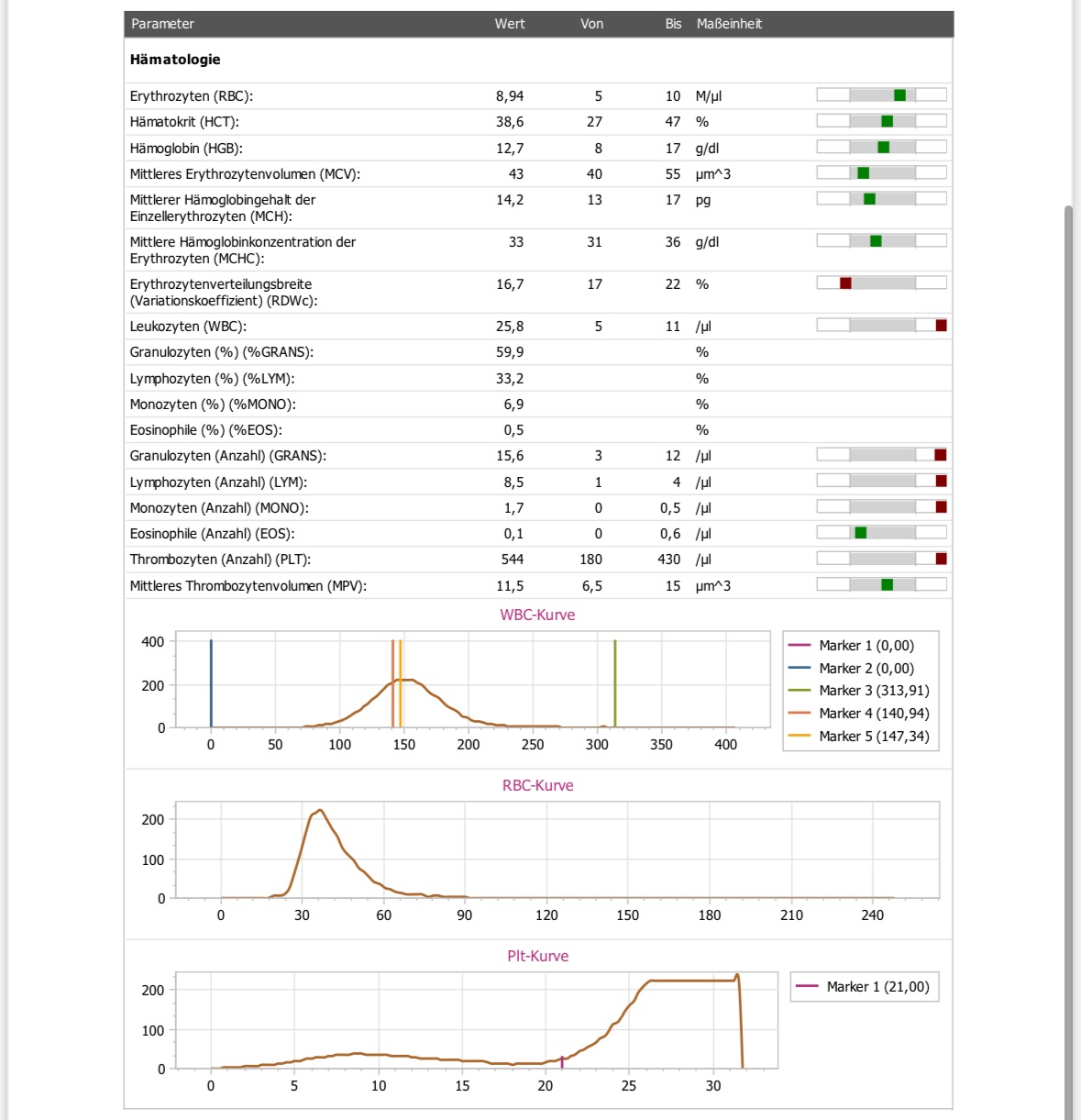Select the Eosinophile (%) (%EOS) label
The image size is (1081, 1120).
(205, 430)
